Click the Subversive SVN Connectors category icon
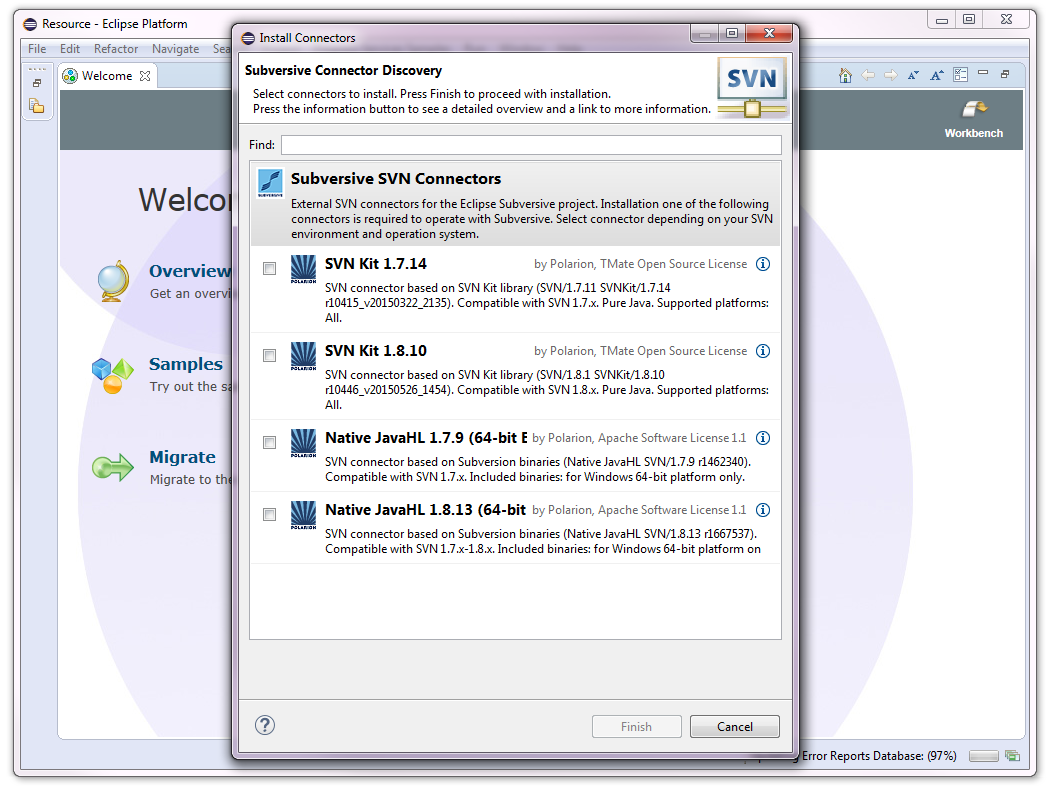Screen dimensions: 1058x797 [270, 183]
